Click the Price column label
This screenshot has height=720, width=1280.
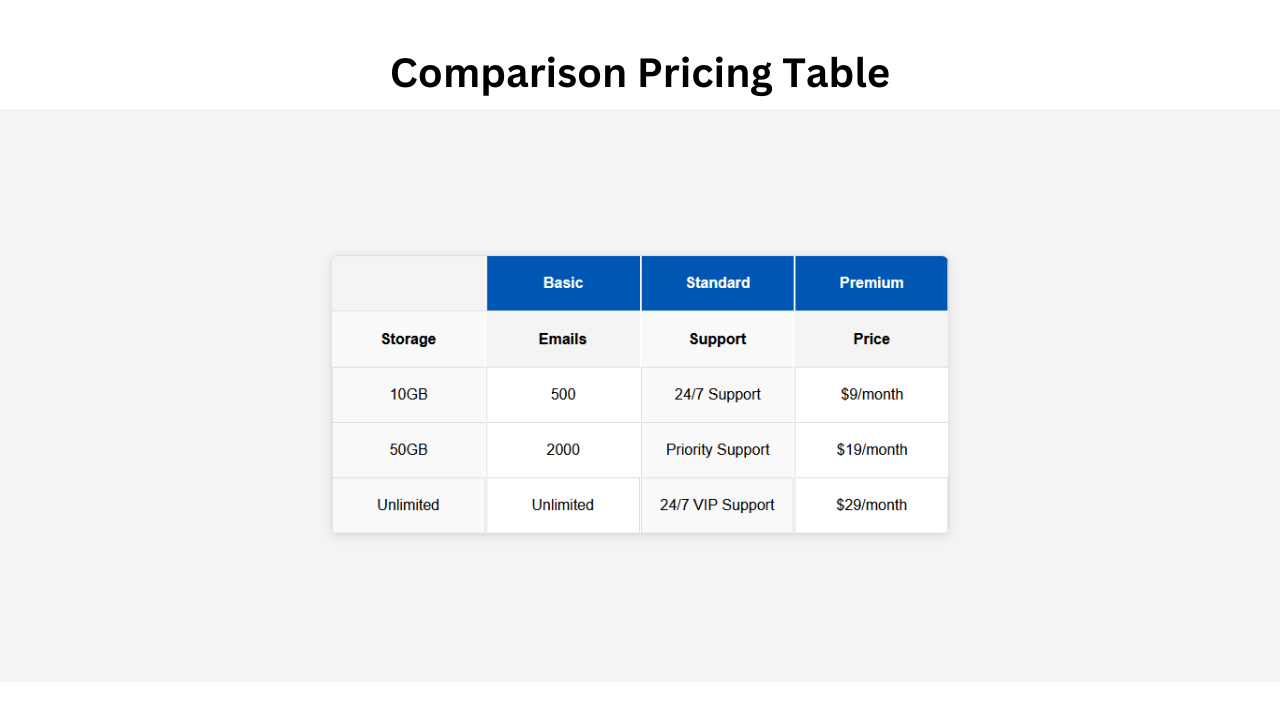point(871,339)
